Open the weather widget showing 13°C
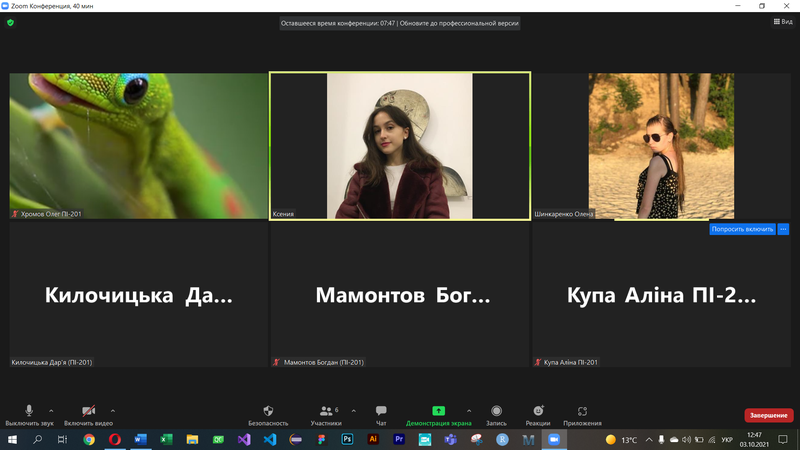The height and width of the screenshot is (450, 800). (x=621, y=439)
